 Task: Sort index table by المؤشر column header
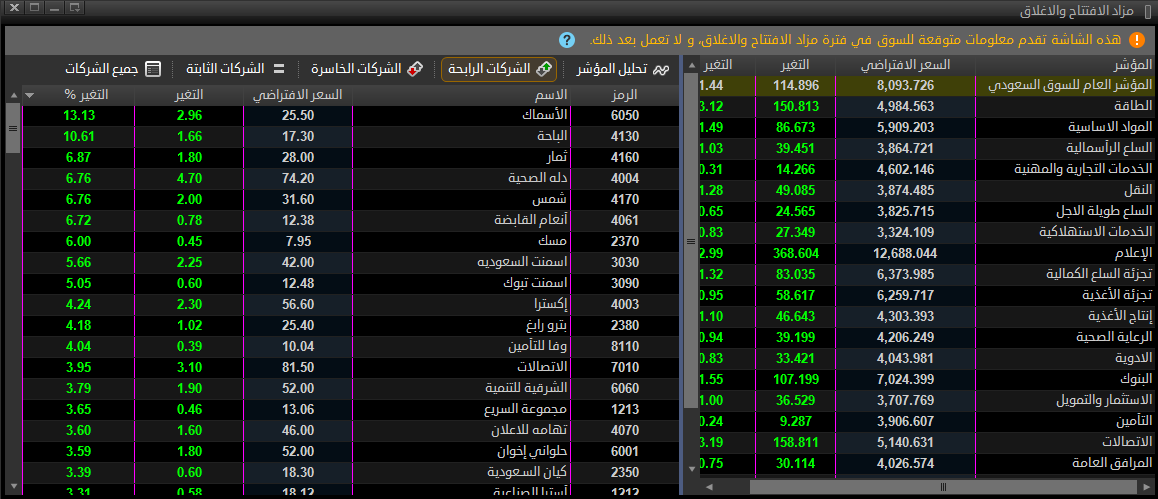[1065, 65]
